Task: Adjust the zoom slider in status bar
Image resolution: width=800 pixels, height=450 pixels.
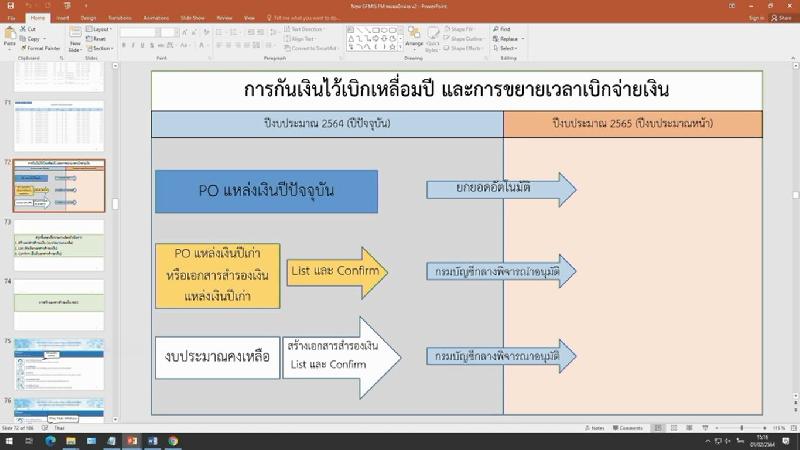Action: pos(740,428)
